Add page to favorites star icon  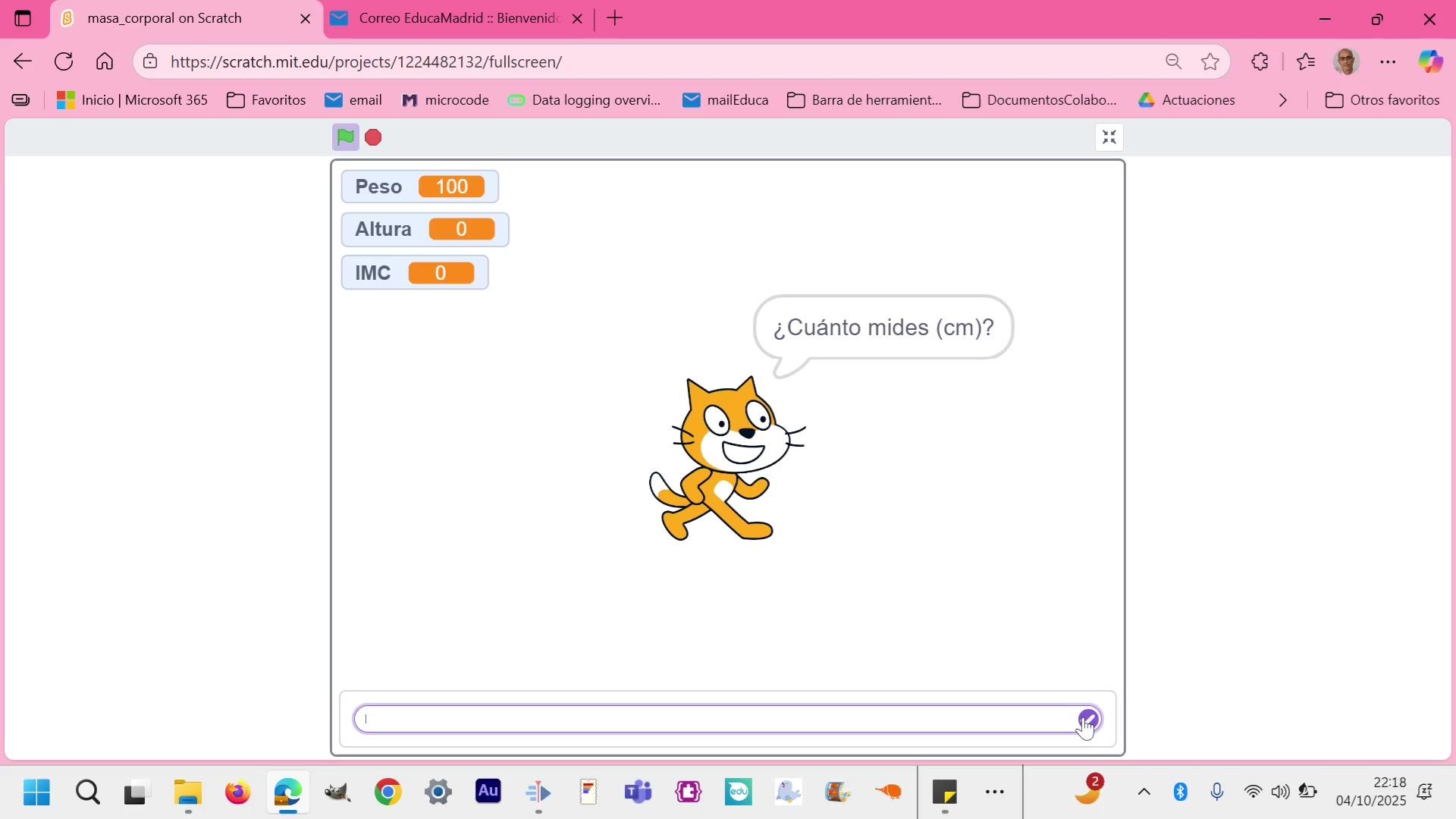coord(1210,62)
